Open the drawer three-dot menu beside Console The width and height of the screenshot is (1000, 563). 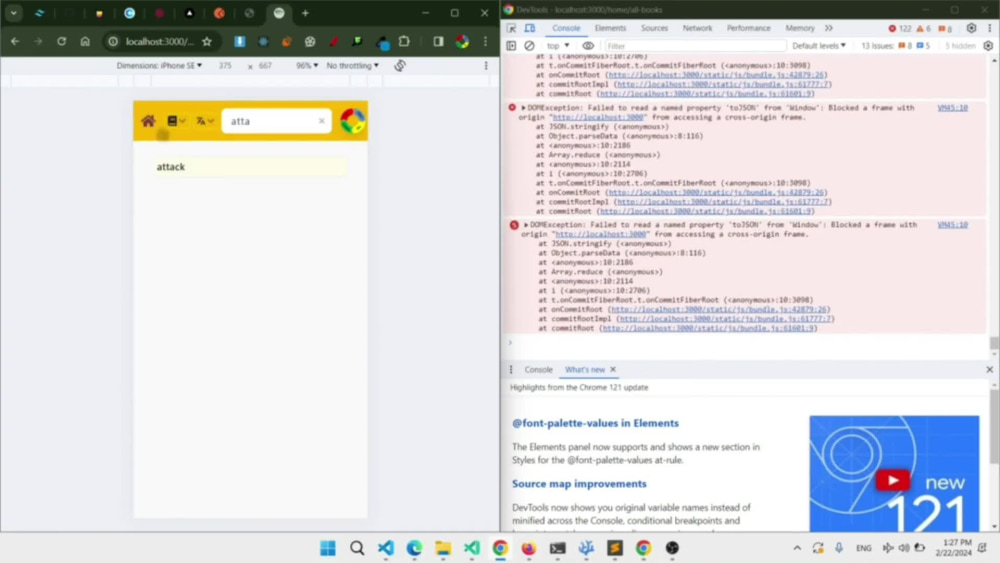511,370
